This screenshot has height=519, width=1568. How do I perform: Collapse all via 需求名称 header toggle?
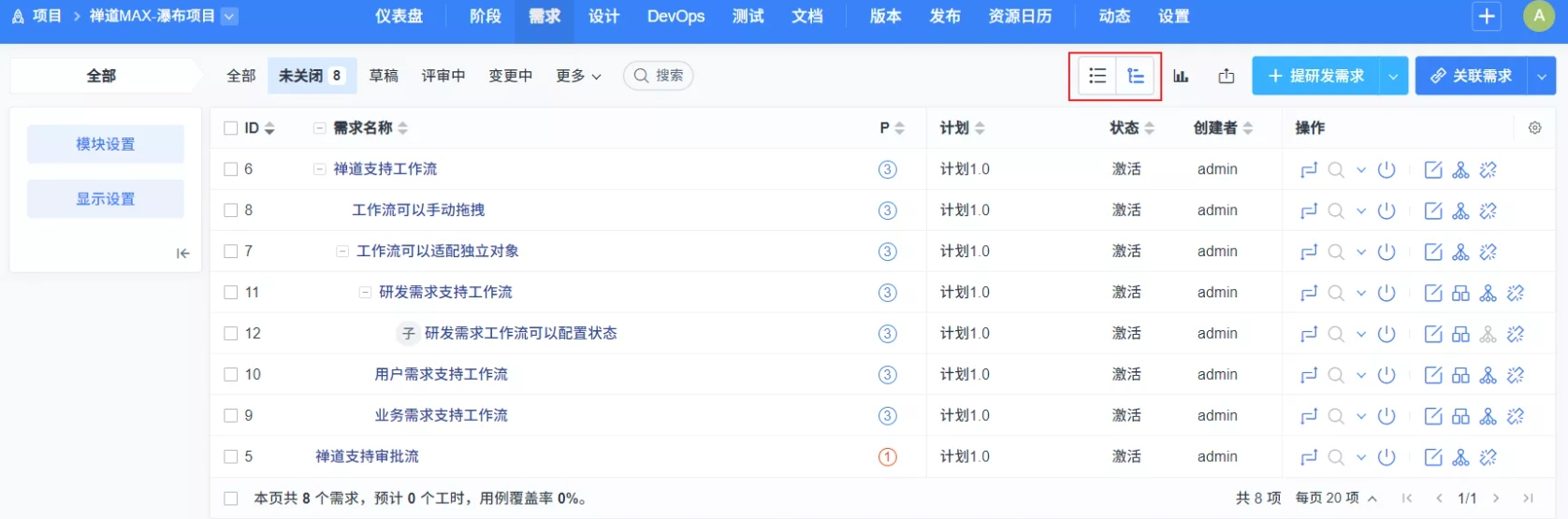320,128
